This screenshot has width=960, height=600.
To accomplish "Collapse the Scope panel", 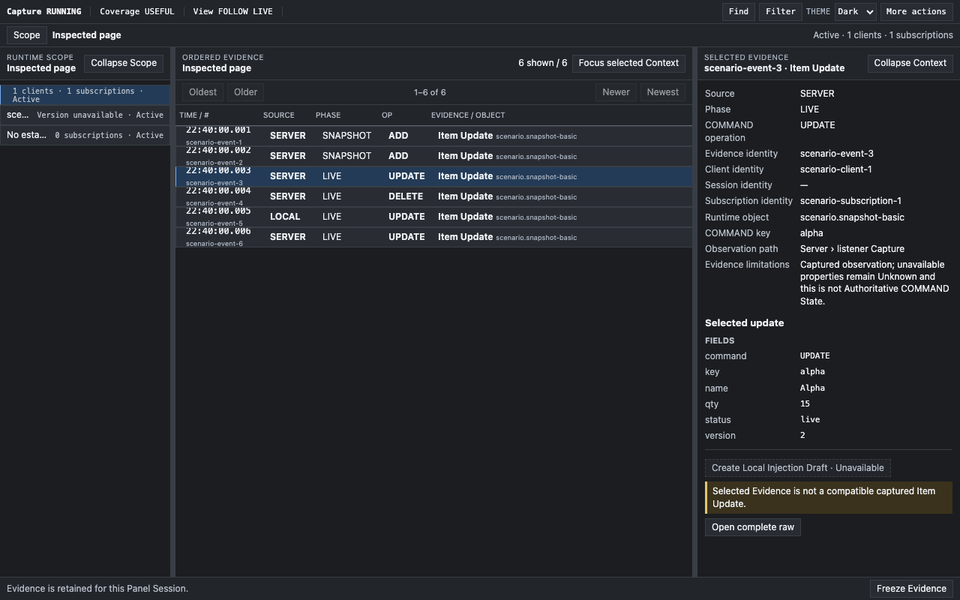I will coord(124,62).
